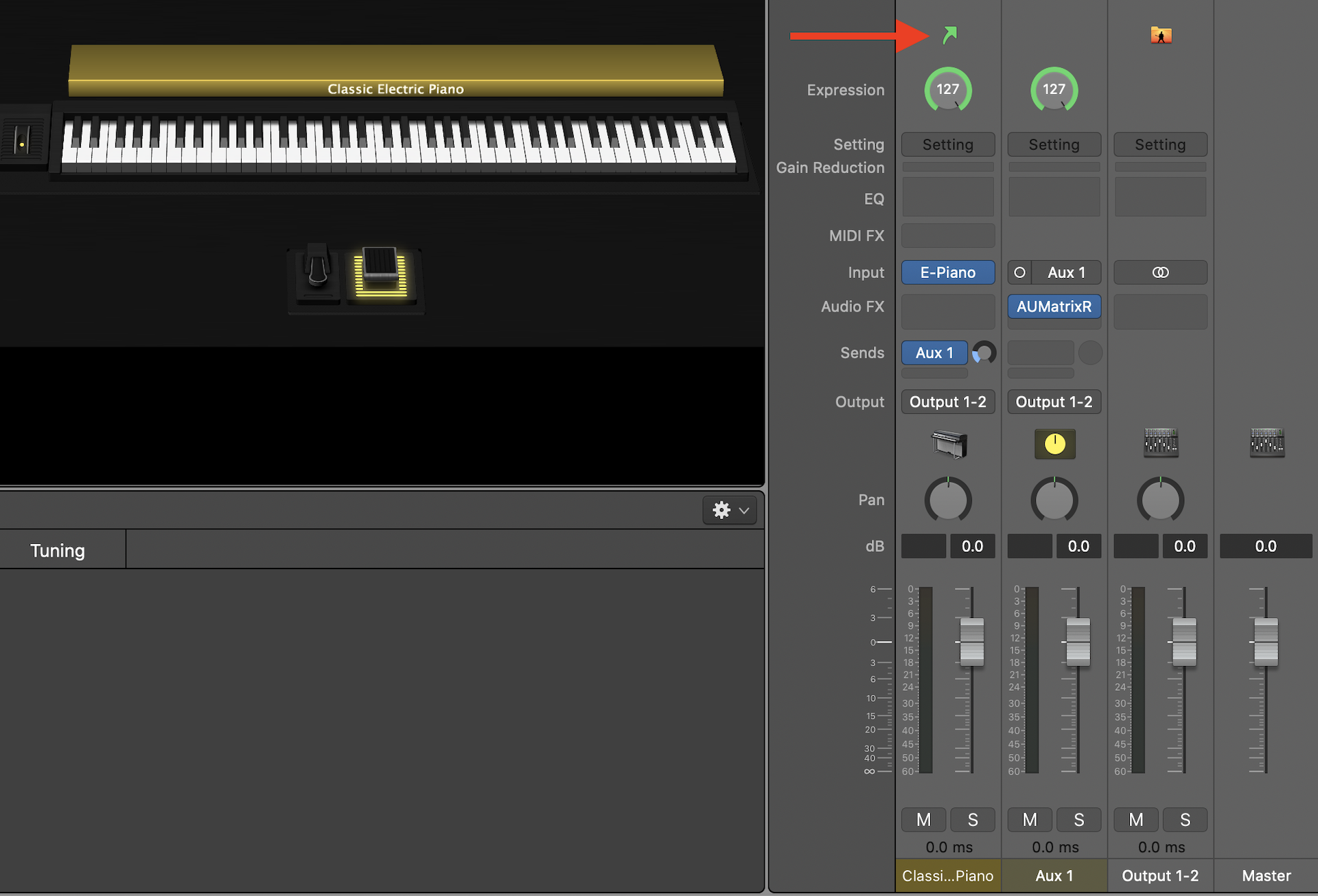Click the Pan knob on Aux 1 strip
The image size is (1318, 896).
pyautogui.click(x=1054, y=499)
